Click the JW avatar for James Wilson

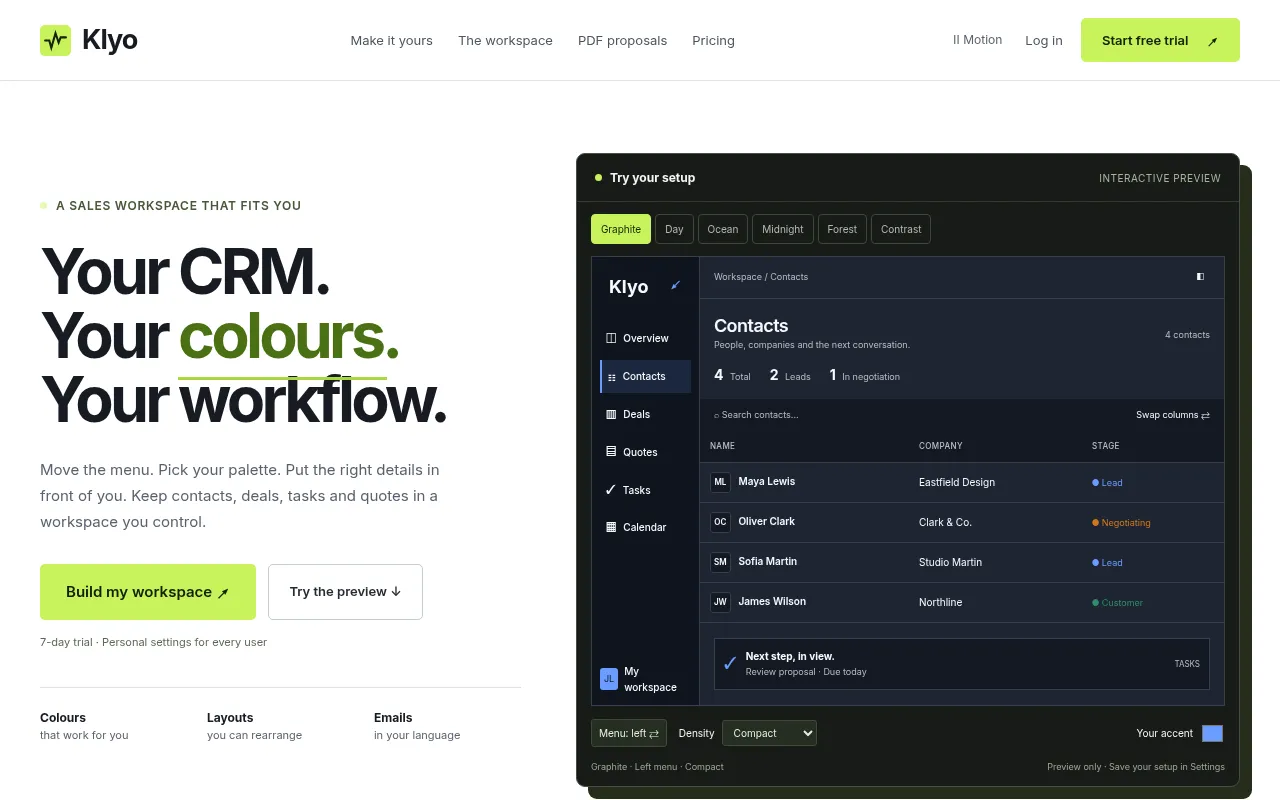720,602
